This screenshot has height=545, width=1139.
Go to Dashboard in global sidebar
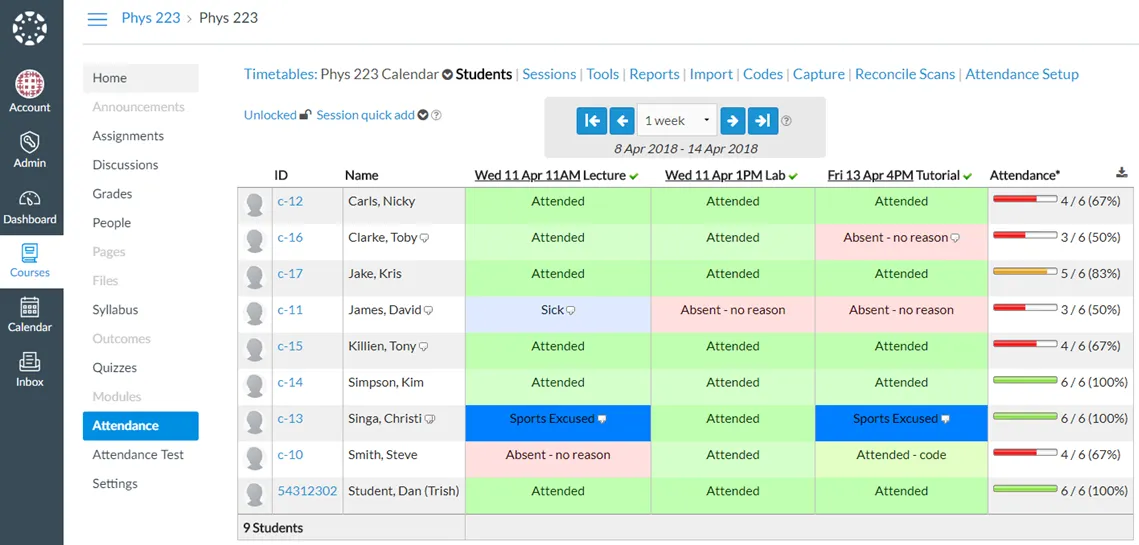(x=30, y=206)
